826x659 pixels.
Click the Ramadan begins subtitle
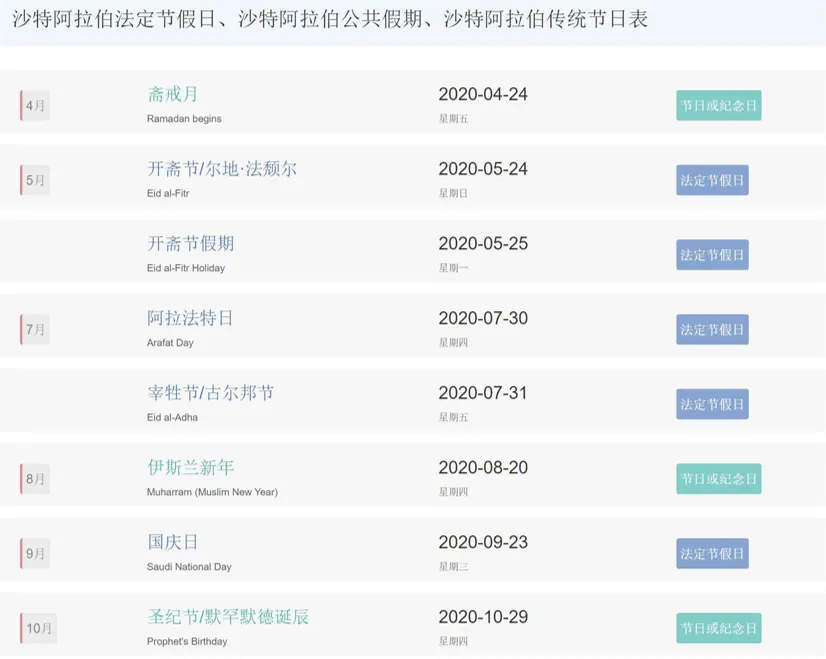coord(184,119)
